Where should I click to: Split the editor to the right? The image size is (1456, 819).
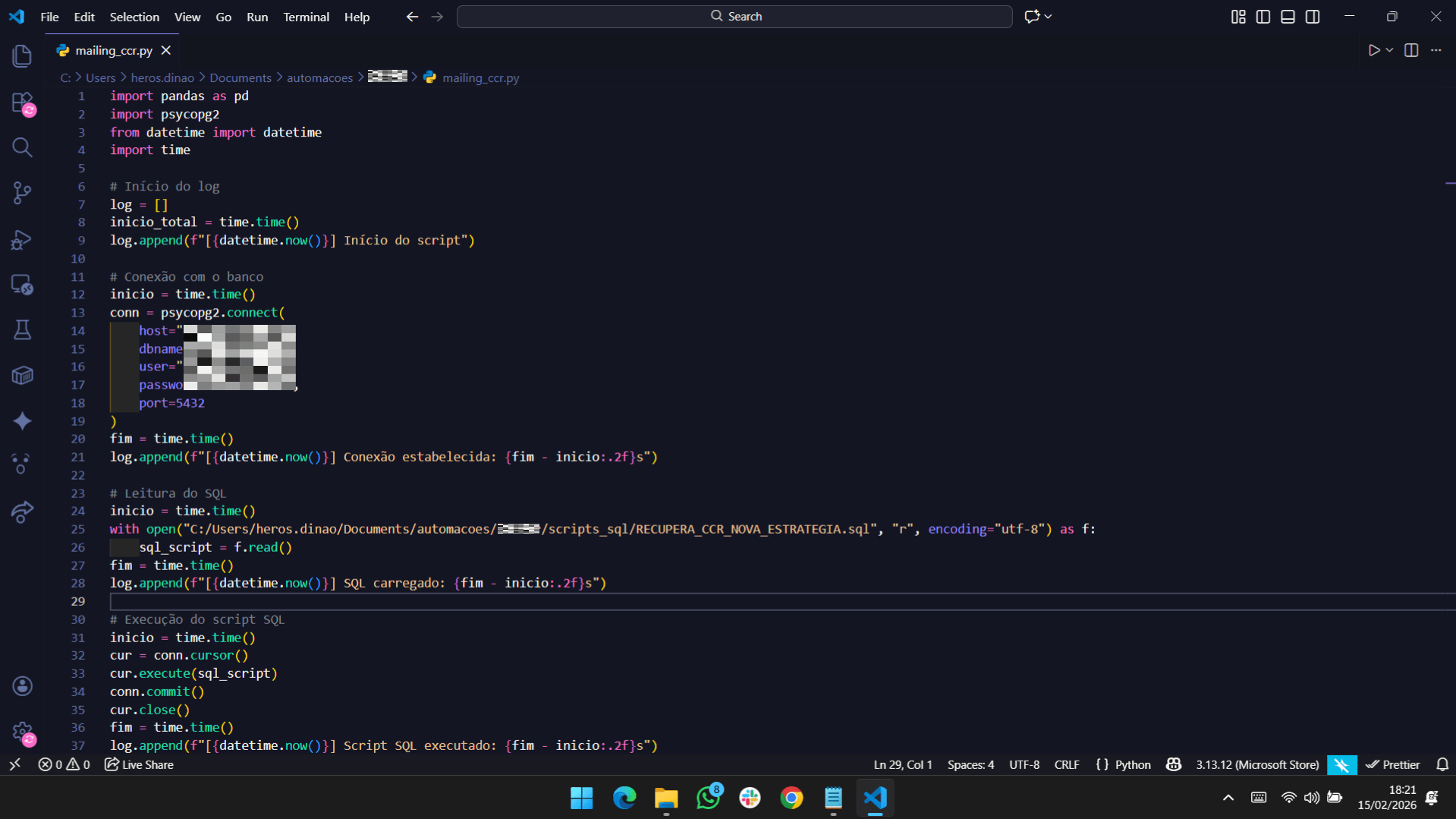click(1411, 50)
